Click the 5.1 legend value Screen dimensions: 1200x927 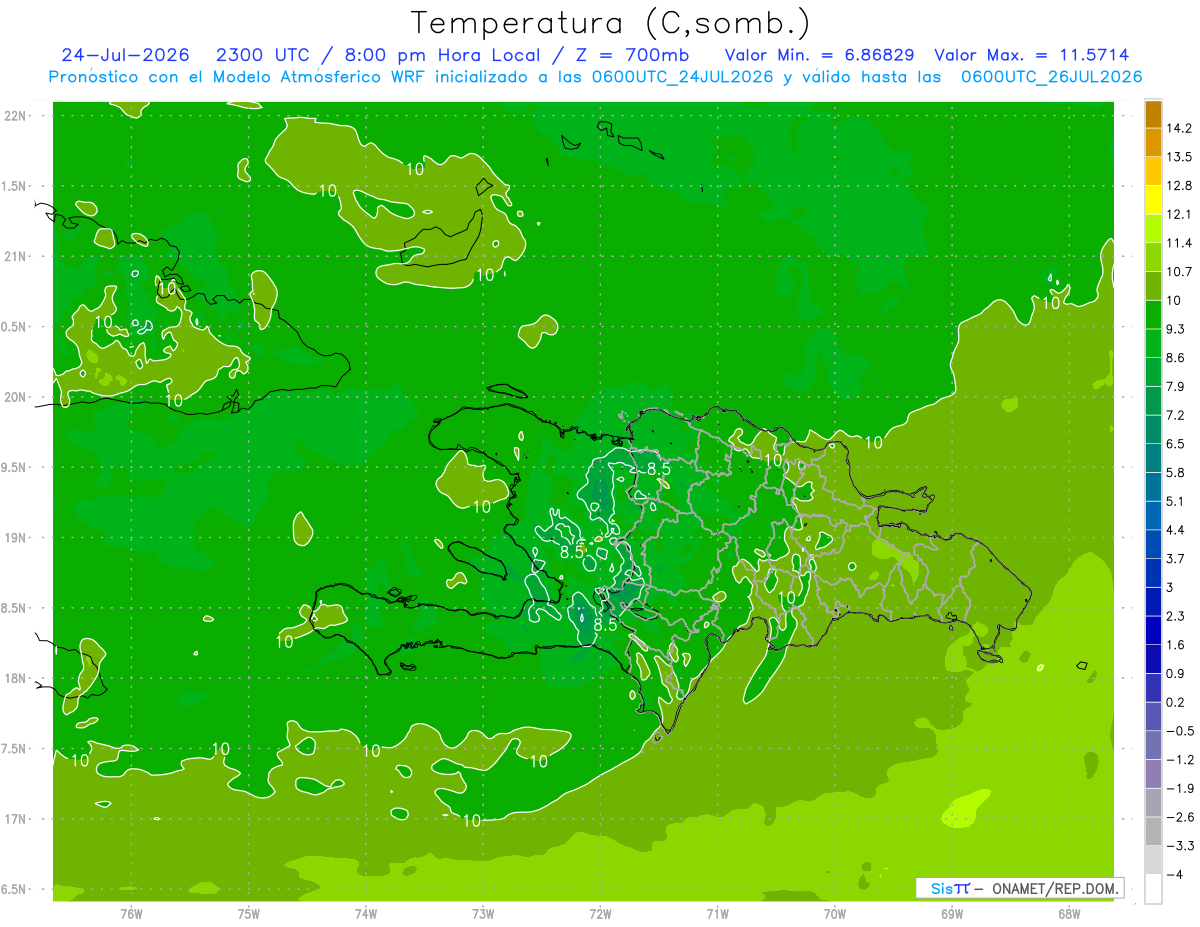coord(1176,501)
